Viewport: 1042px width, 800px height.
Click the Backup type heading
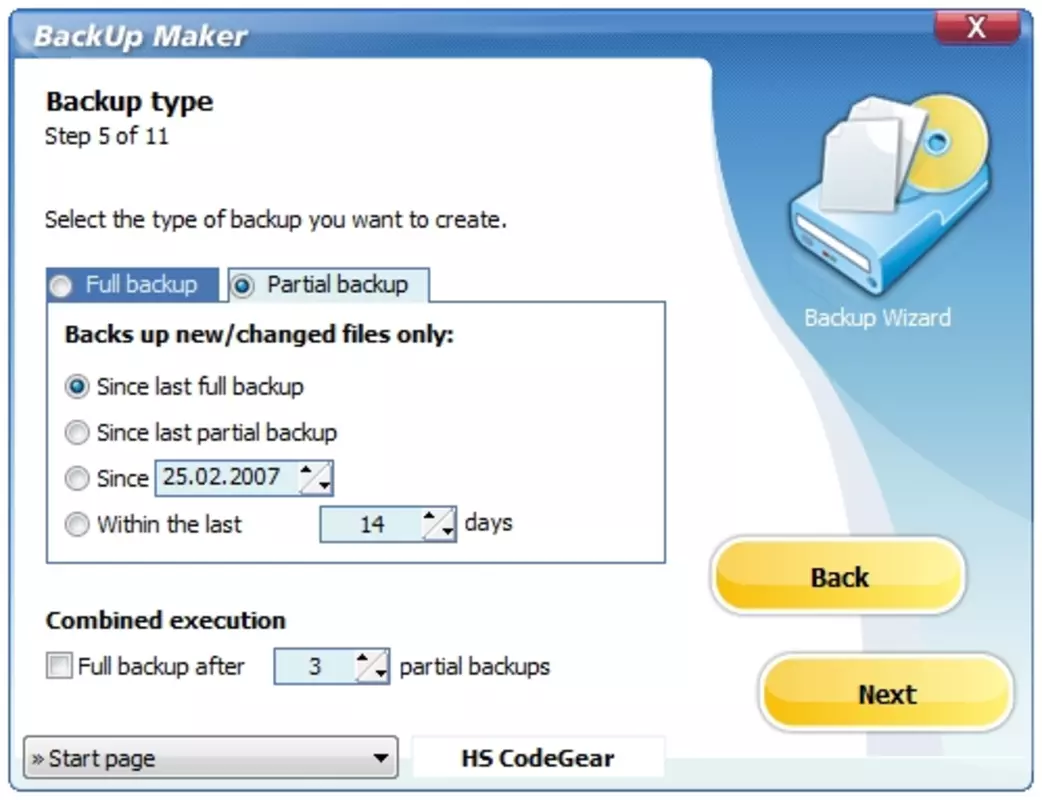click(x=130, y=102)
